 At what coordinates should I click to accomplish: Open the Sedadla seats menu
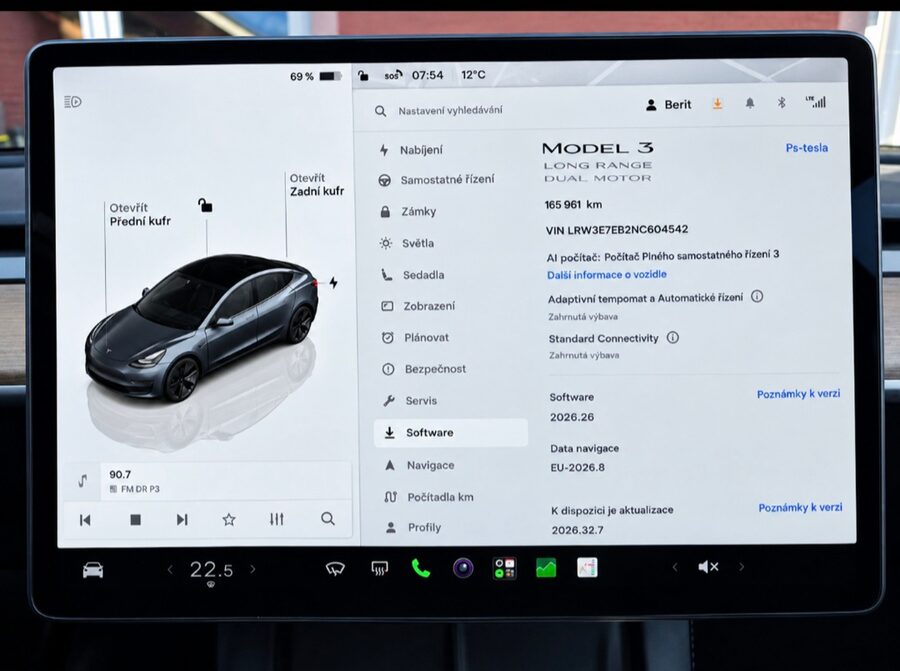coord(413,275)
